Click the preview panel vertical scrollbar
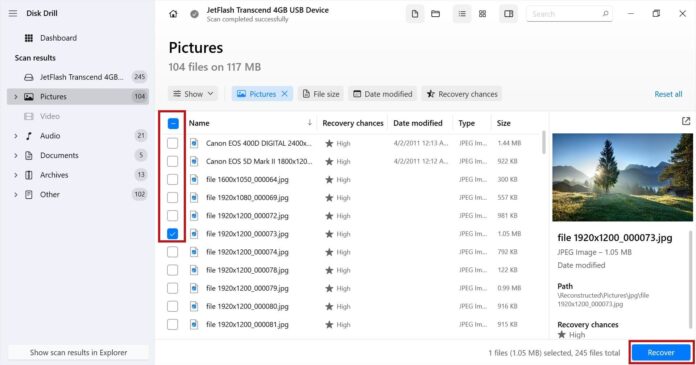Viewport: 696px width, 365px height. 690,279
